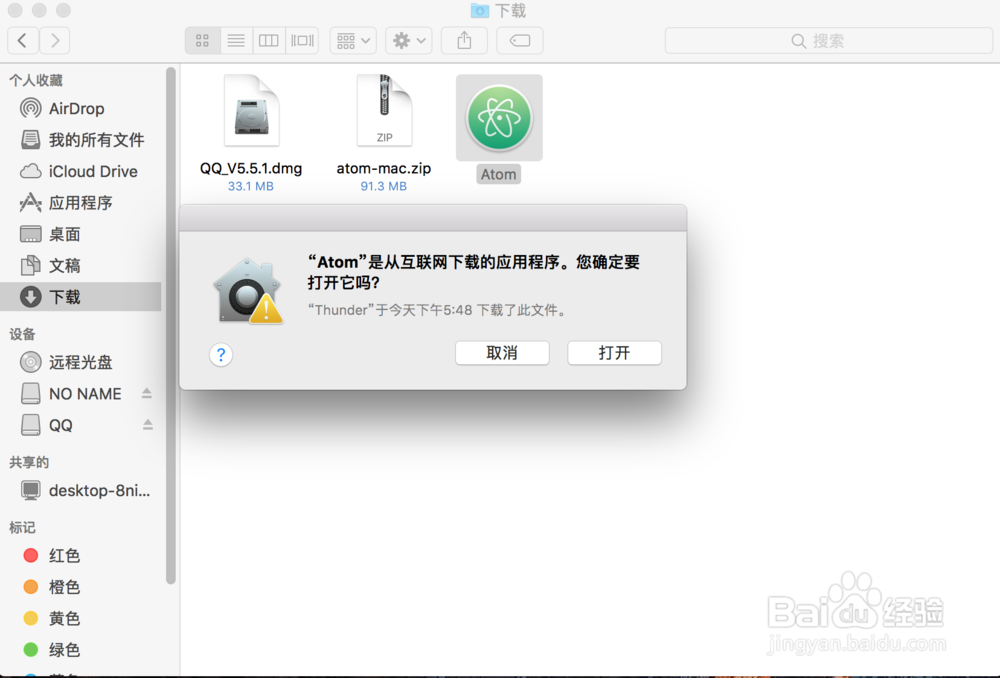
Task: Open the item arrangement dropdown
Action: (352, 40)
